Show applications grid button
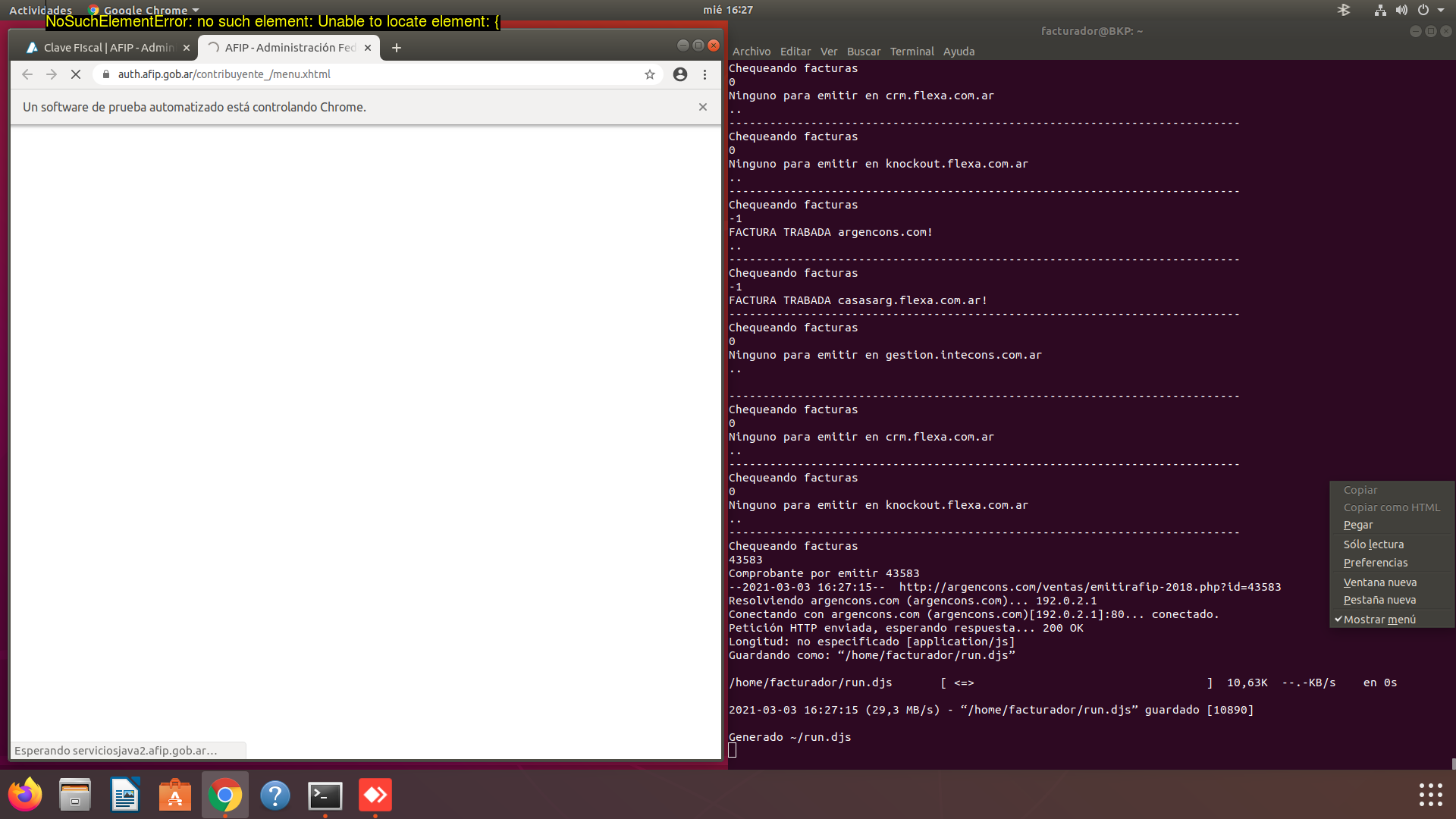This screenshot has height=819, width=1456. pos(1430,795)
